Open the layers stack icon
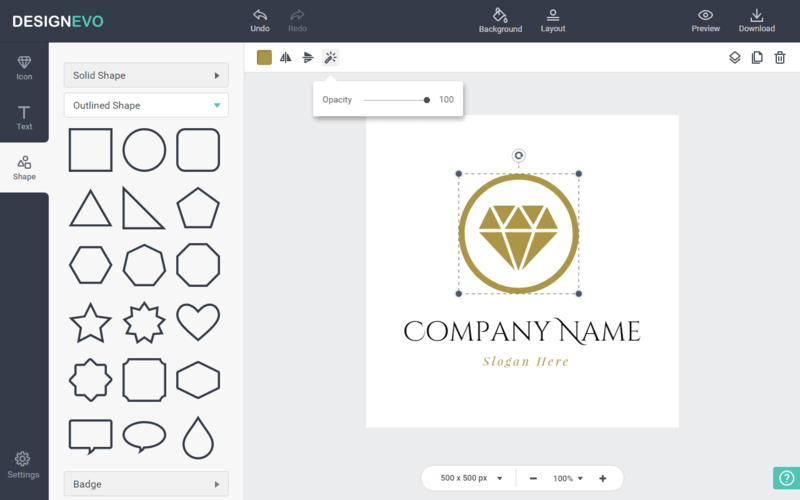The height and width of the screenshot is (500, 800). click(735, 58)
